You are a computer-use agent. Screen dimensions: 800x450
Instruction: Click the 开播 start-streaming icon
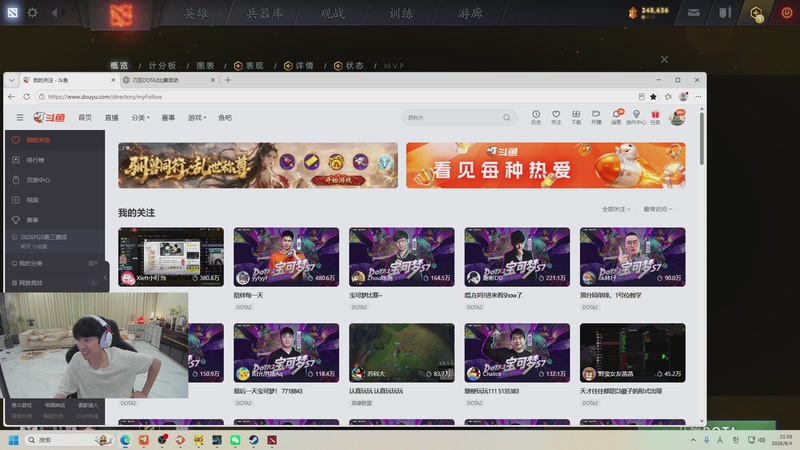(x=596, y=117)
